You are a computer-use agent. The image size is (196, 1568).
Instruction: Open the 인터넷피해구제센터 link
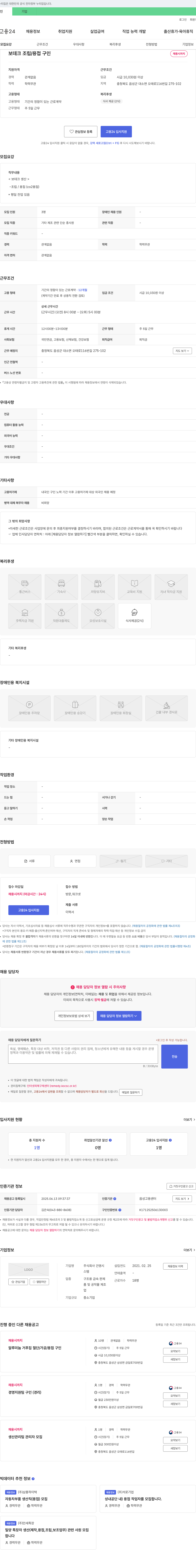(x=52, y=1086)
